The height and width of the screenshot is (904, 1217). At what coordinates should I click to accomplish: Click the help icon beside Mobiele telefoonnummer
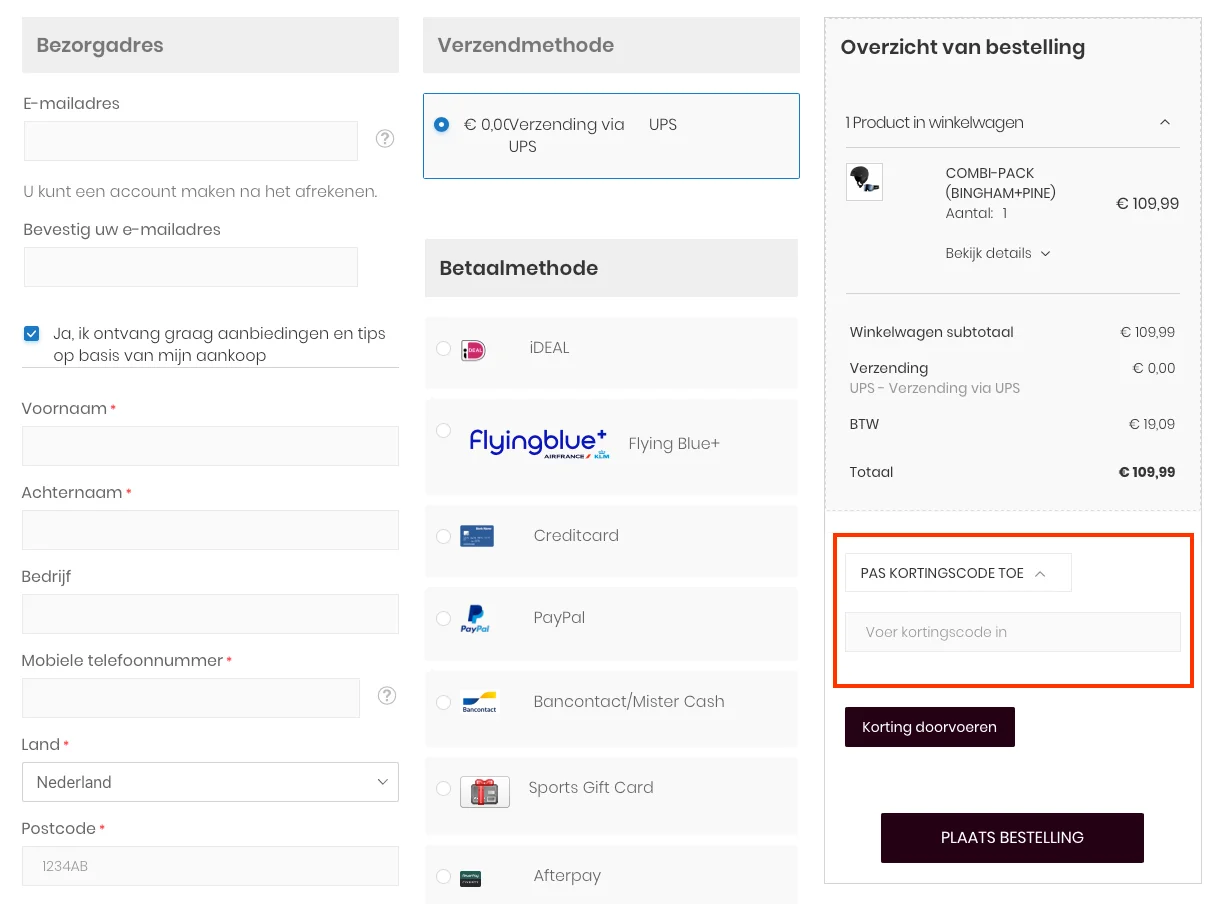(x=387, y=694)
